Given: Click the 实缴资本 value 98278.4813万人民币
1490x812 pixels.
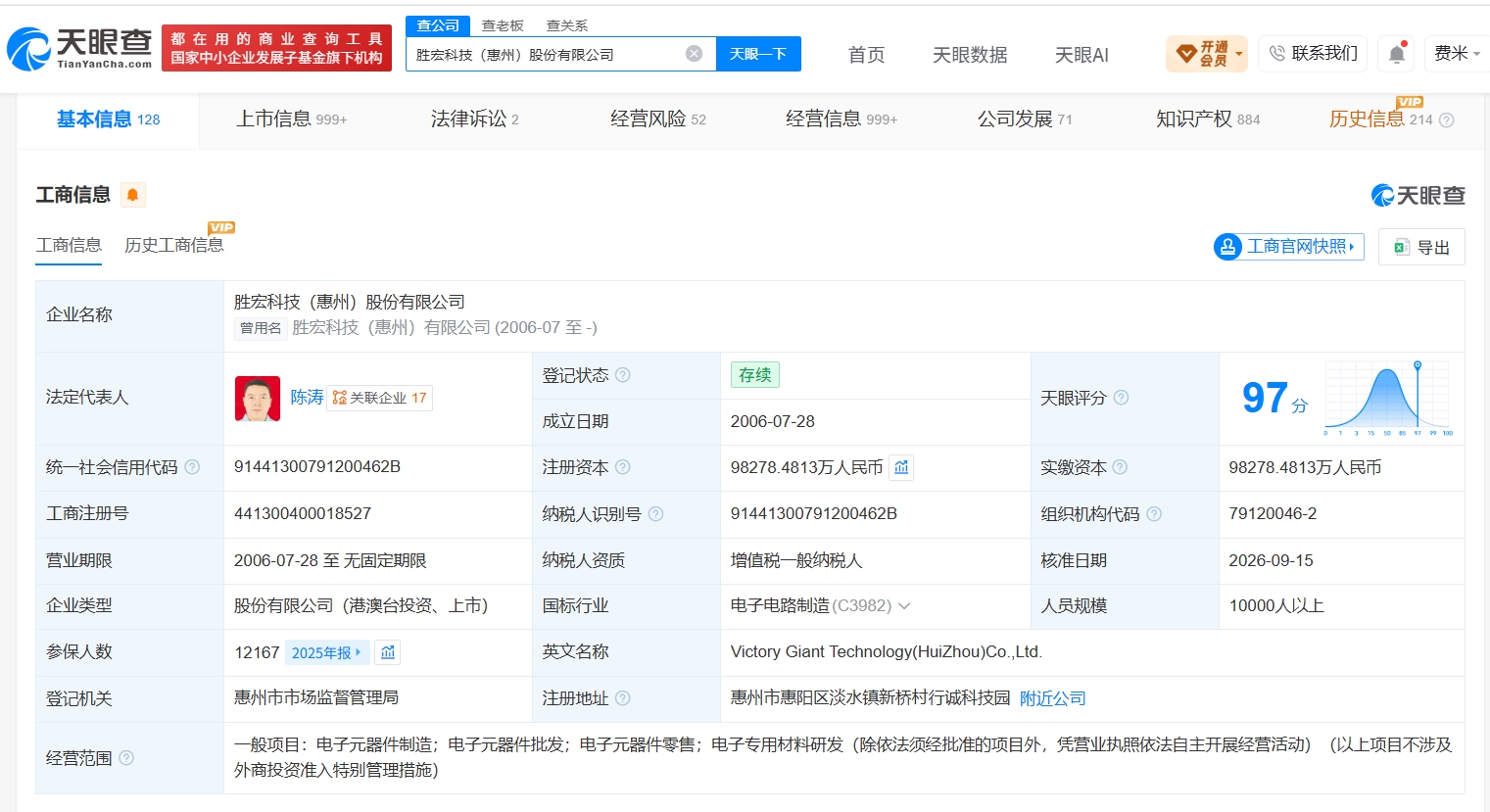Looking at the screenshot, I should point(1305,467).
